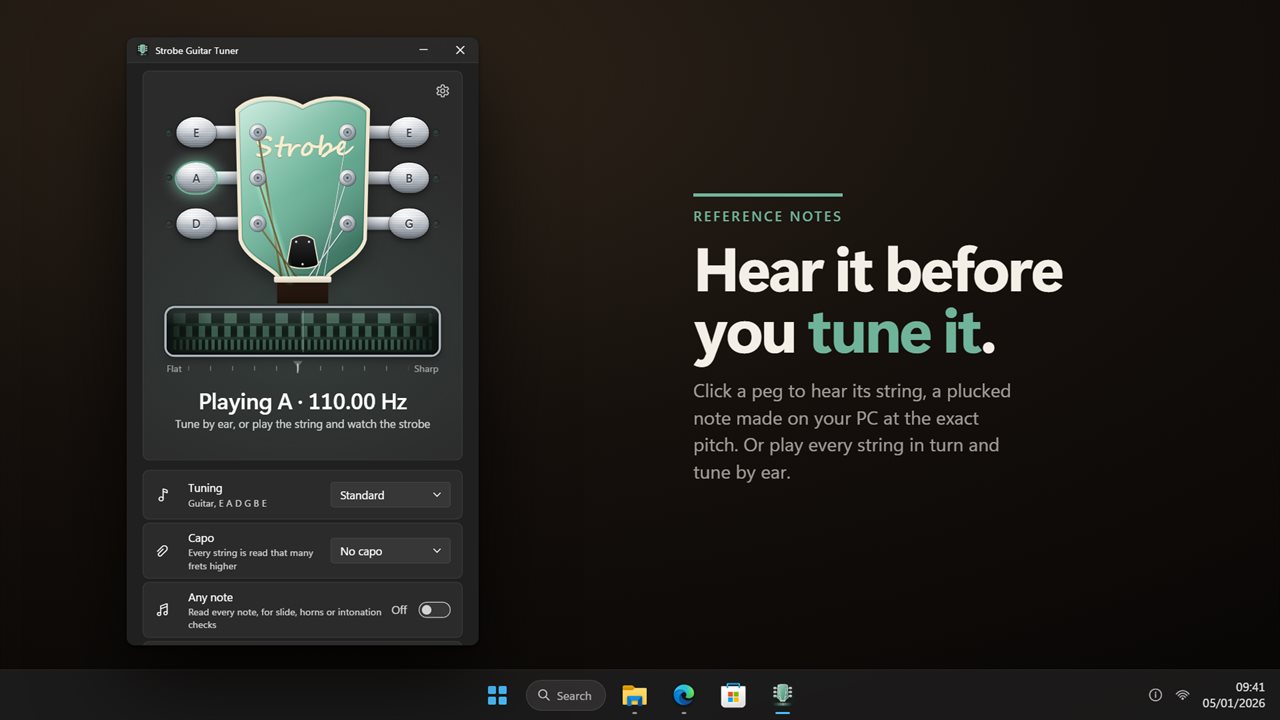Click the taskbar Search box
Image resolution: width=1280 pixels, height=720 pixels.
[566, 695]
